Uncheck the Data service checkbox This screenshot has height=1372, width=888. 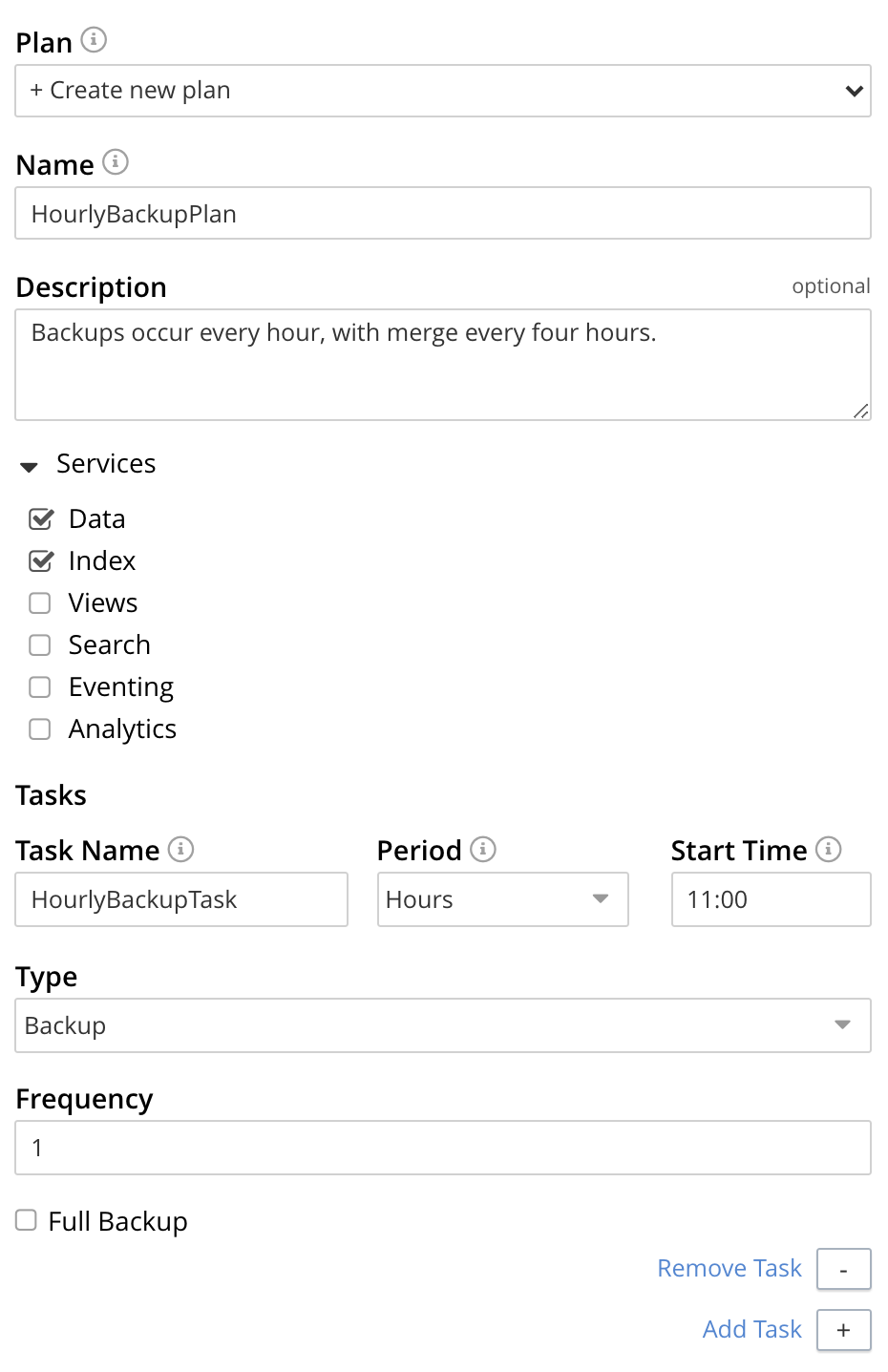pyautogui.click(x=40, y=519)
